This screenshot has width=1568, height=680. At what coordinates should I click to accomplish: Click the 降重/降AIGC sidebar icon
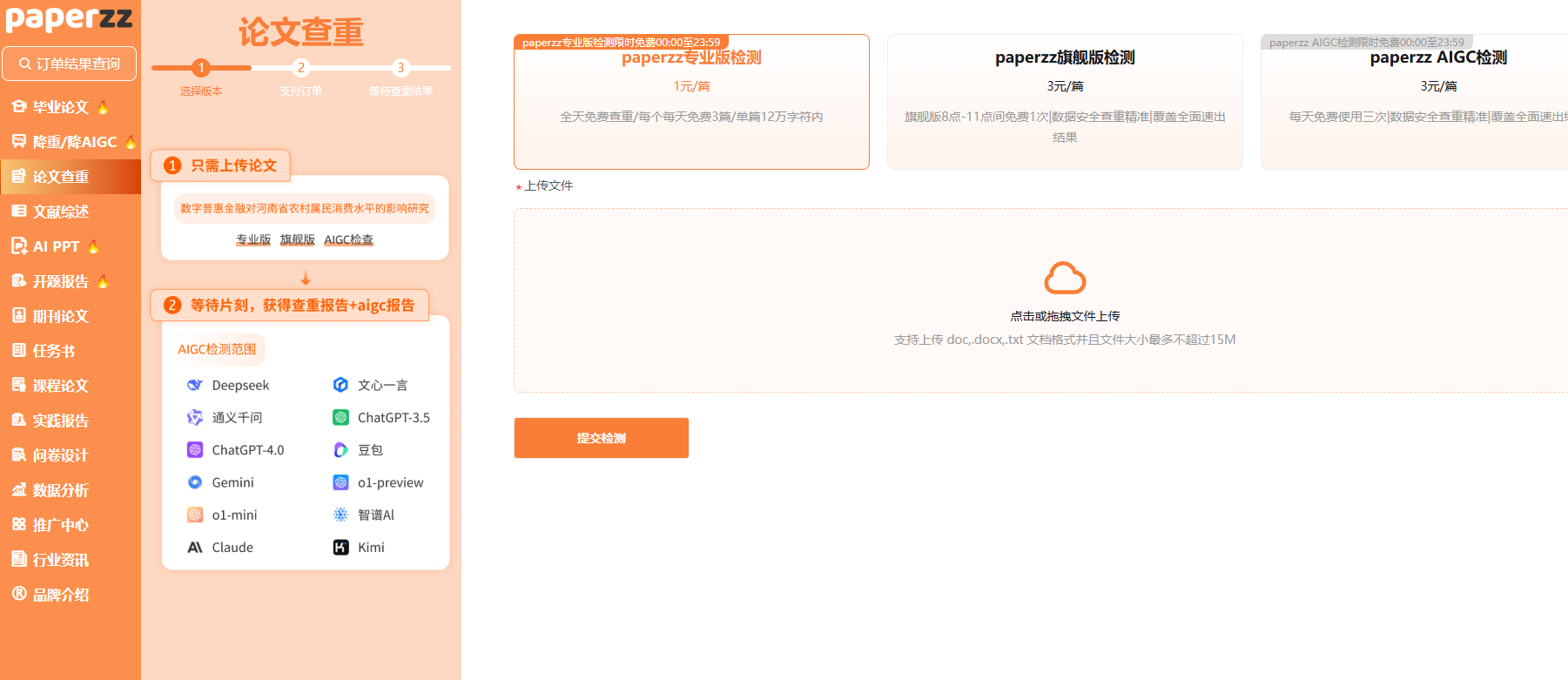click(x=19, y=141)
